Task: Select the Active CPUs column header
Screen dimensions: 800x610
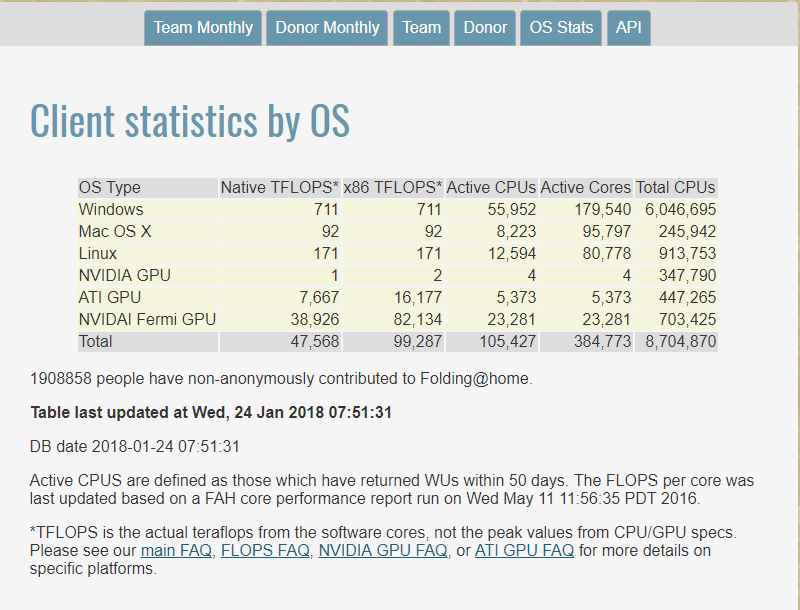Action: click(x=491, y=188)
